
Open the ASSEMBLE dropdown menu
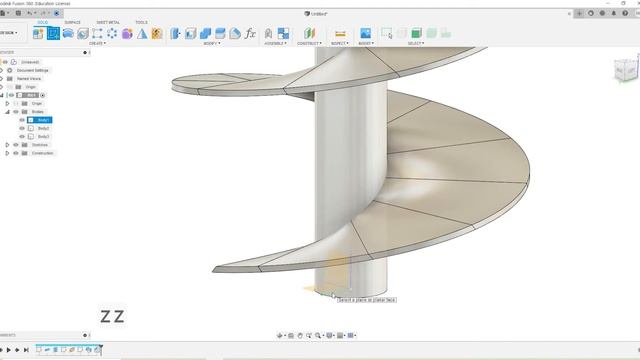coord(276,43)
